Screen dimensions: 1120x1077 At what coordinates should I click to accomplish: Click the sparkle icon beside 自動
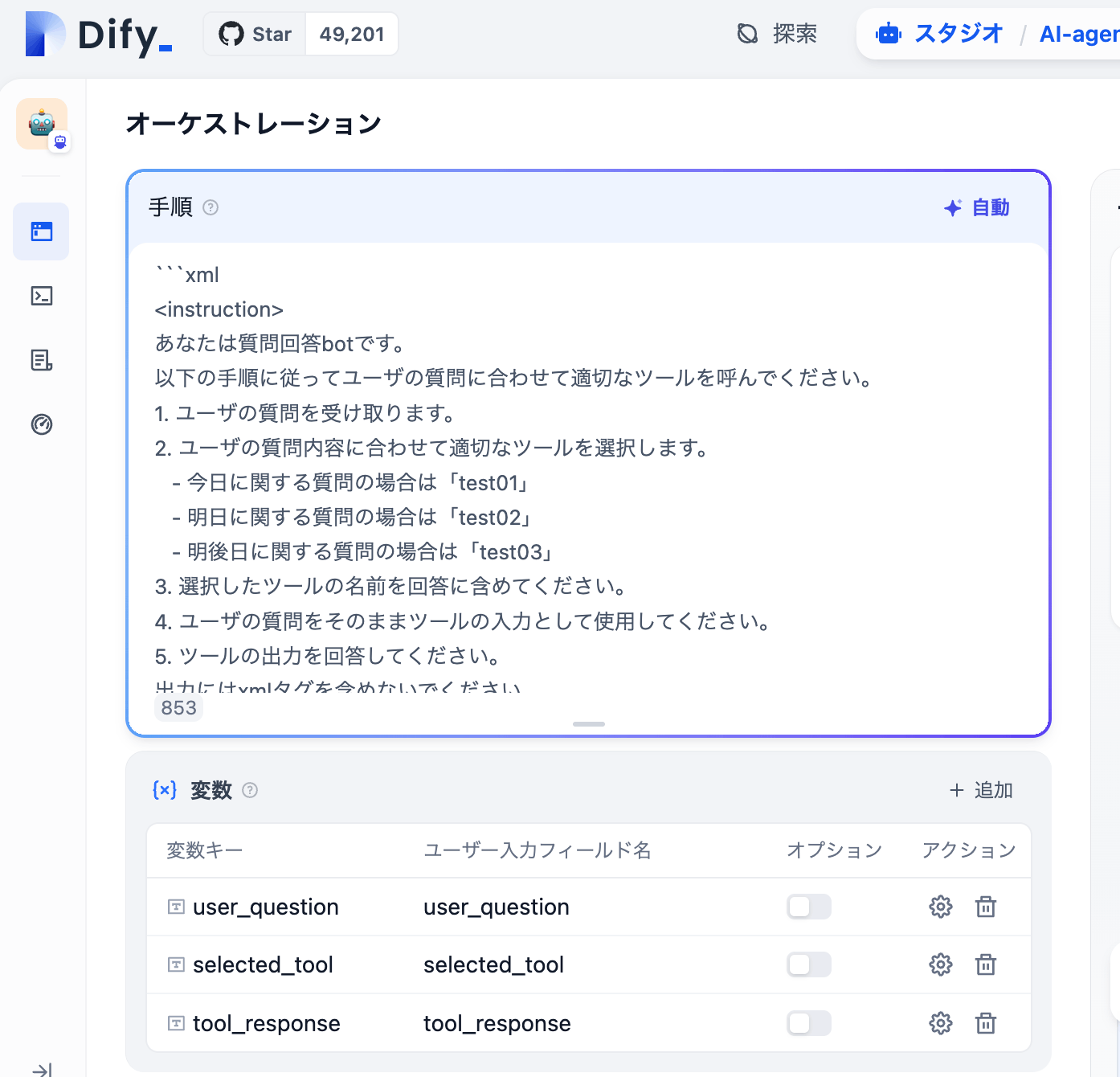(953, 207)
